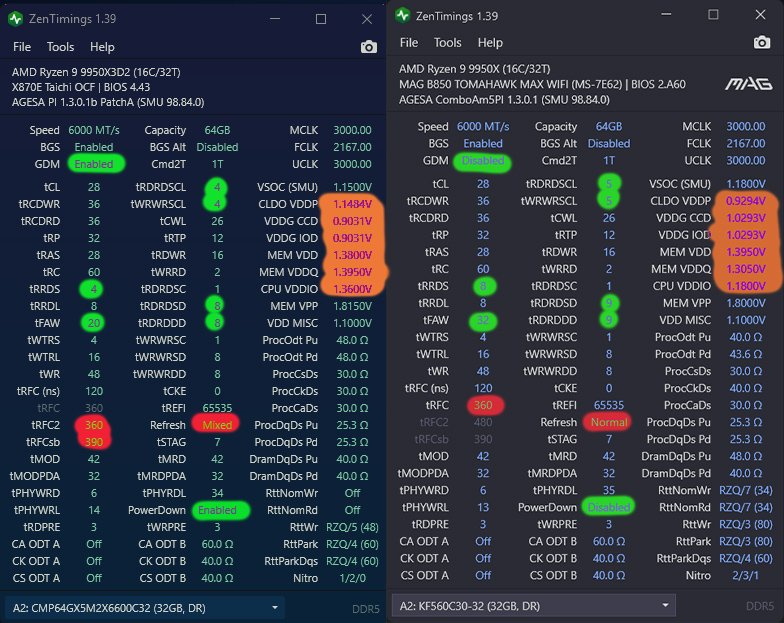Close the left ZenTimings window
The height and width of the screenshot is (623, 784).
[x=366, y=19]
